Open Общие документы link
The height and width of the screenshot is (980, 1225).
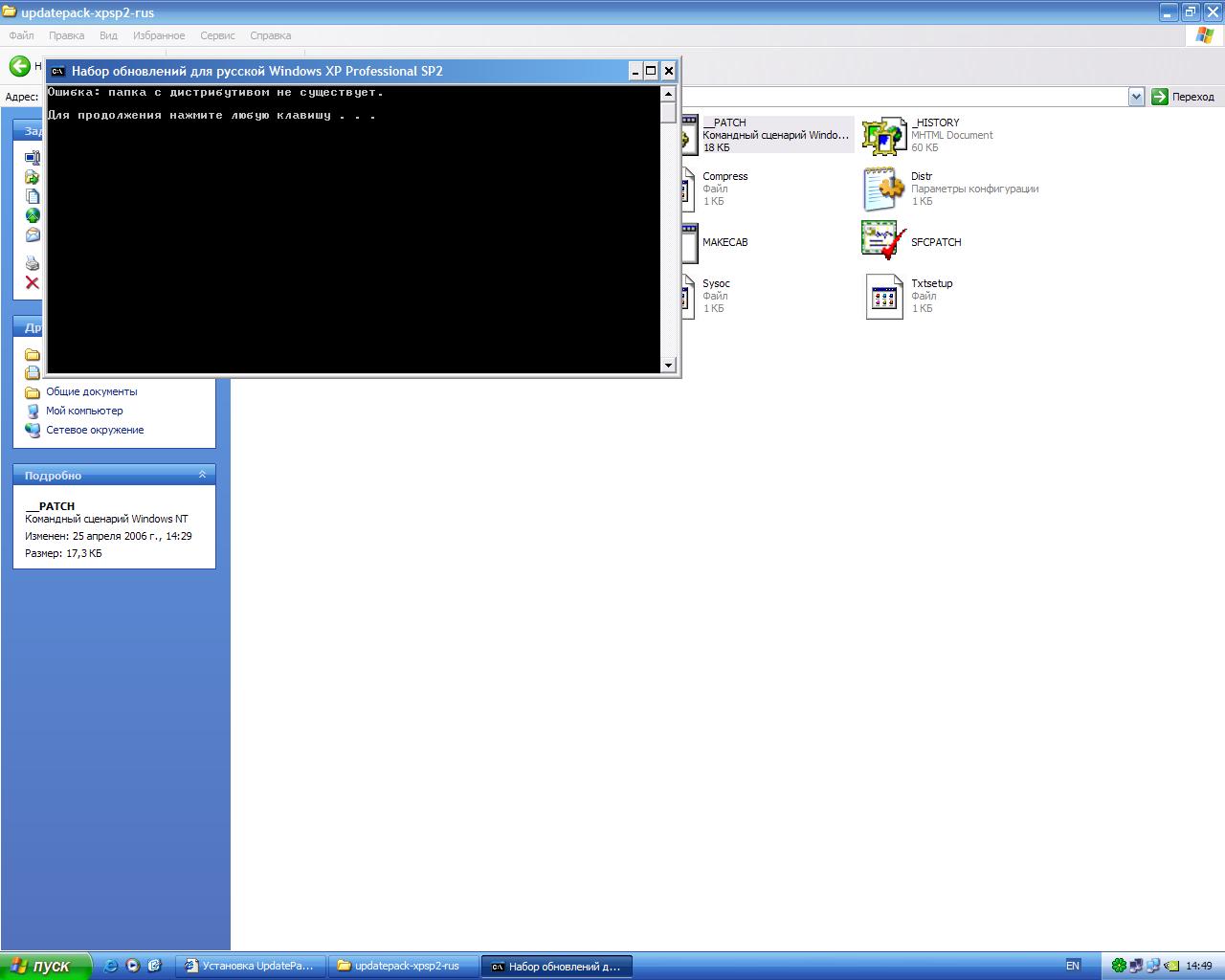click(x=92, y=391)
